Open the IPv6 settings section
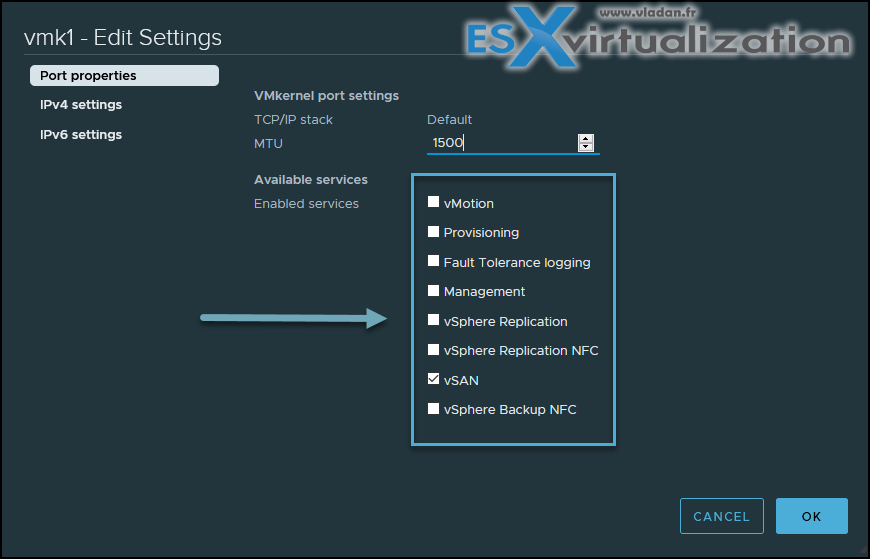This screenshot has height=559, width=870. pos(81,135)
